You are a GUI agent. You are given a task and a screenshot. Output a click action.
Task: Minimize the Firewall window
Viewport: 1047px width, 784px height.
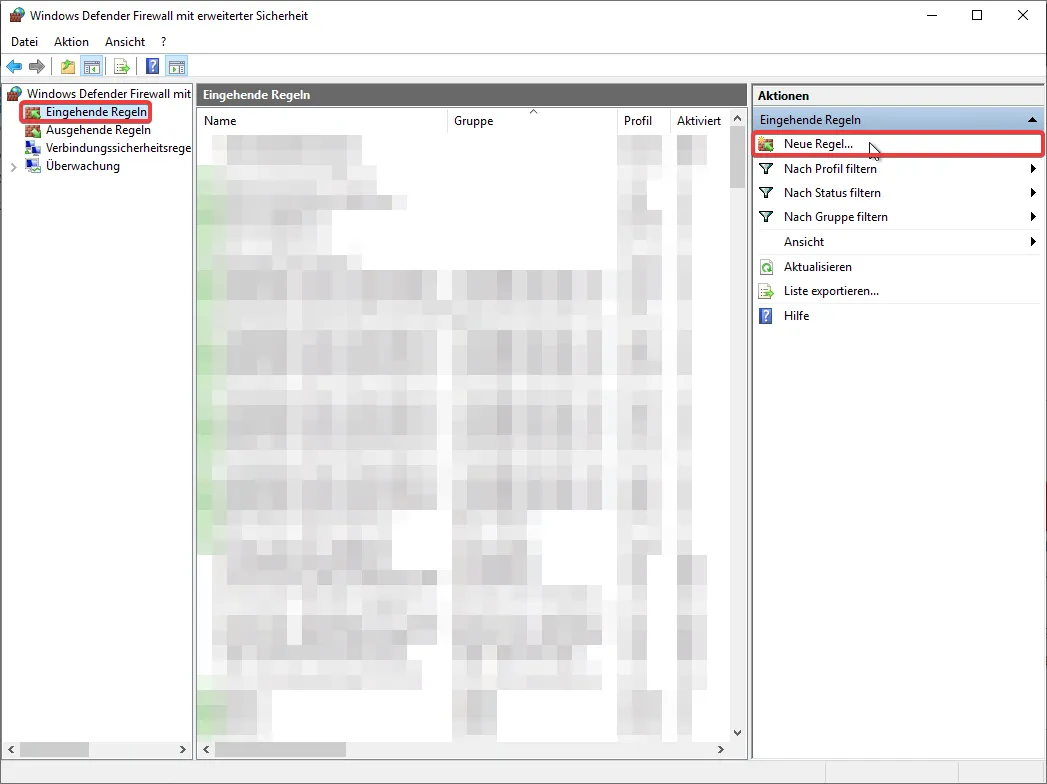point(932,15)
